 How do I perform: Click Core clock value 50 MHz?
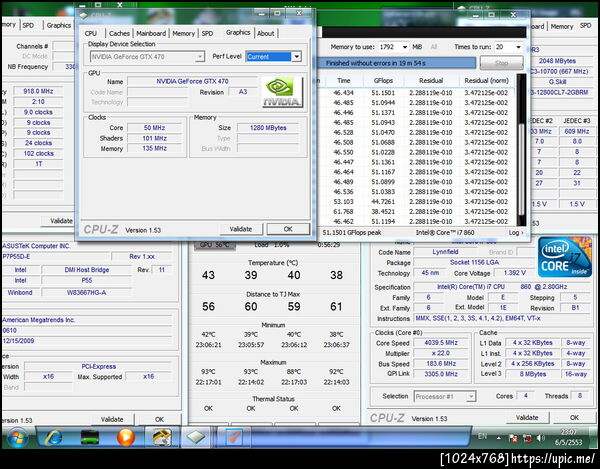154,128
